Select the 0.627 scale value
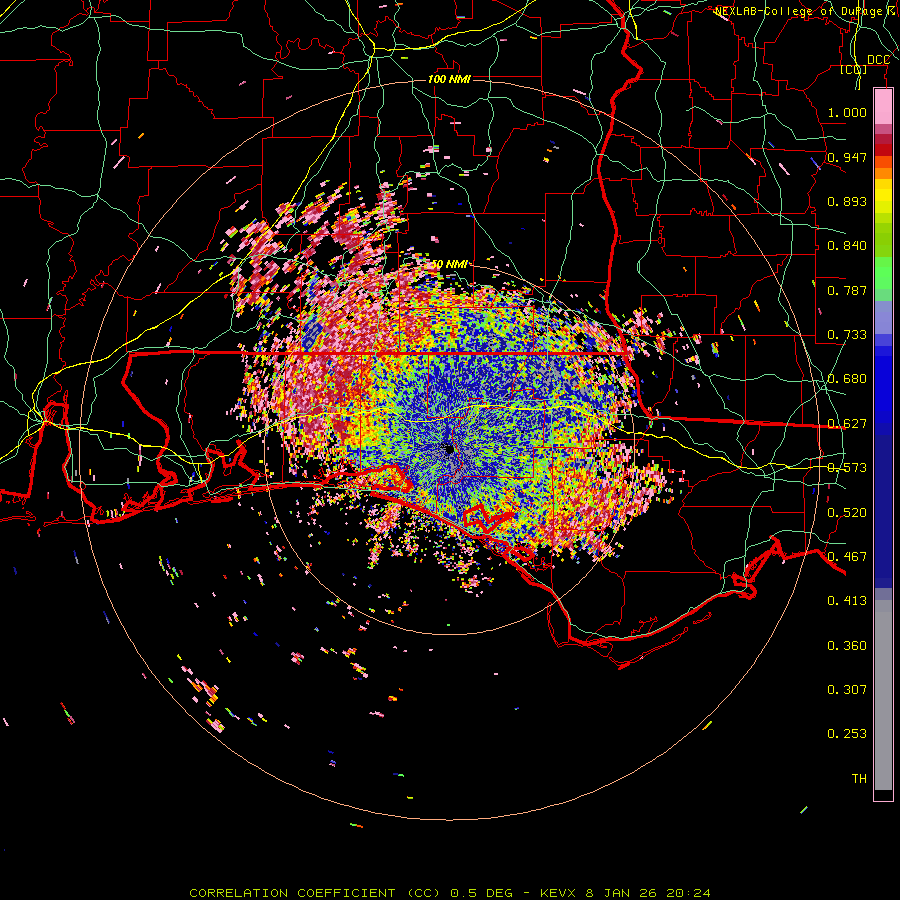The height and width of the screenshot is (900, 900). (x=847, y=424)
